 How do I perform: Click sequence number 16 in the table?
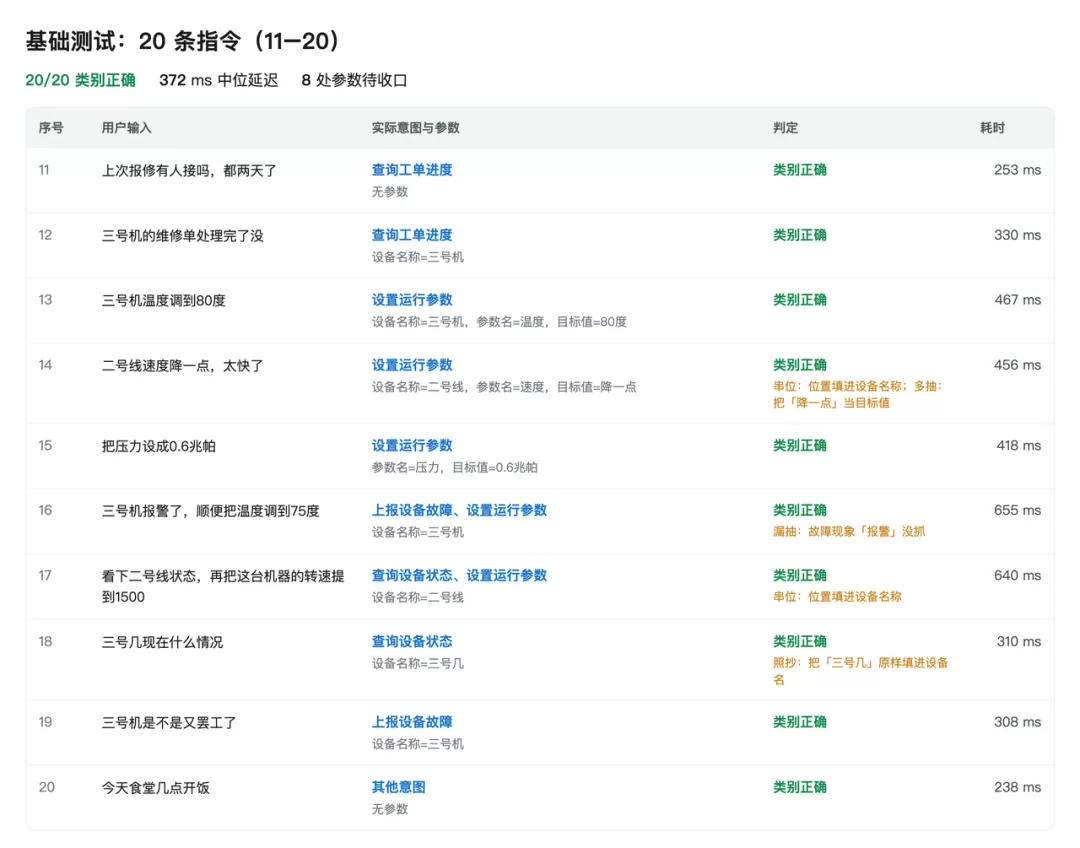(x=45, y=510)
